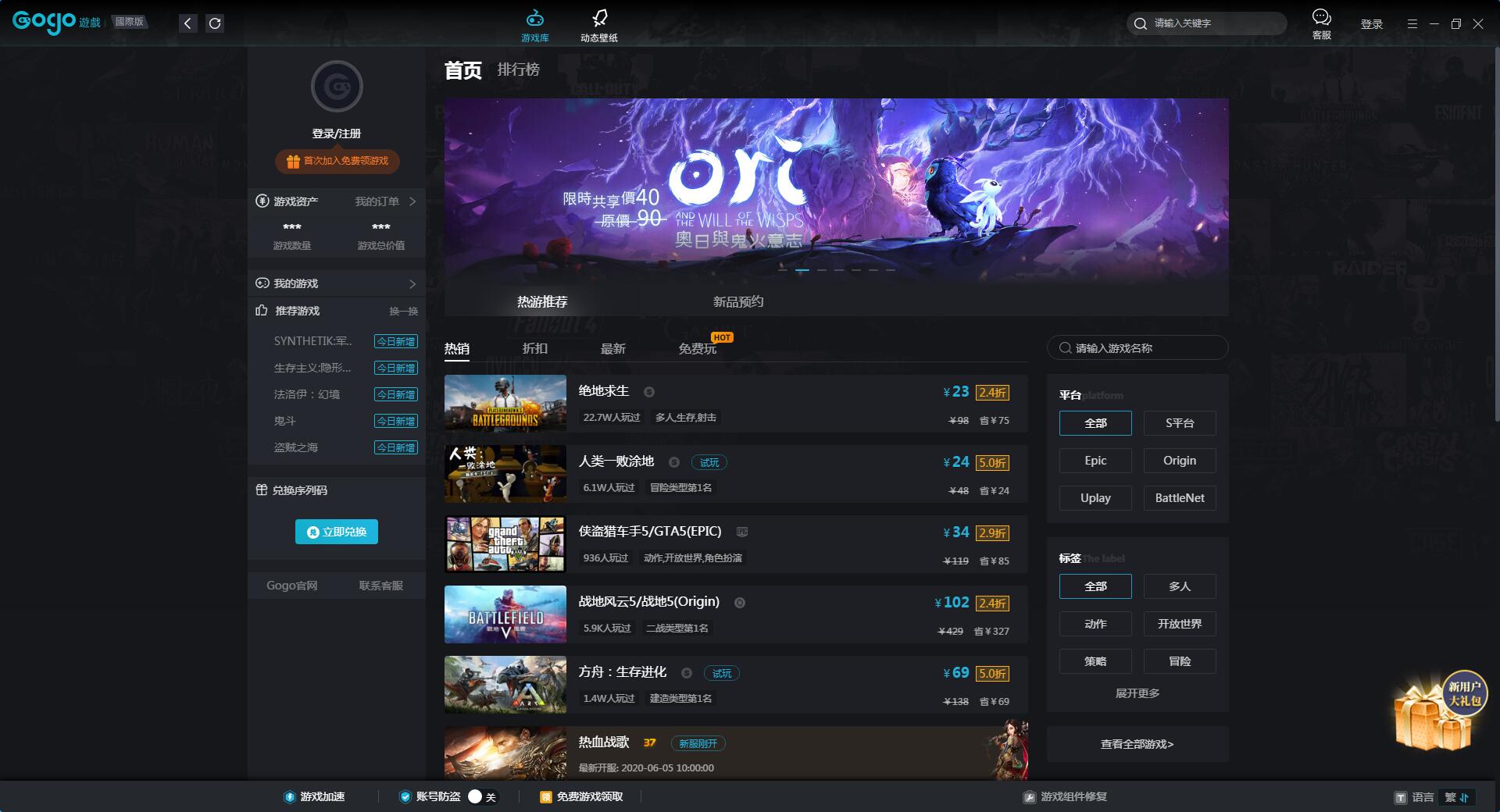Expand more tags with 展开更多
The width and height of the screenshot is (1500, 812).
click(1137, 693)
